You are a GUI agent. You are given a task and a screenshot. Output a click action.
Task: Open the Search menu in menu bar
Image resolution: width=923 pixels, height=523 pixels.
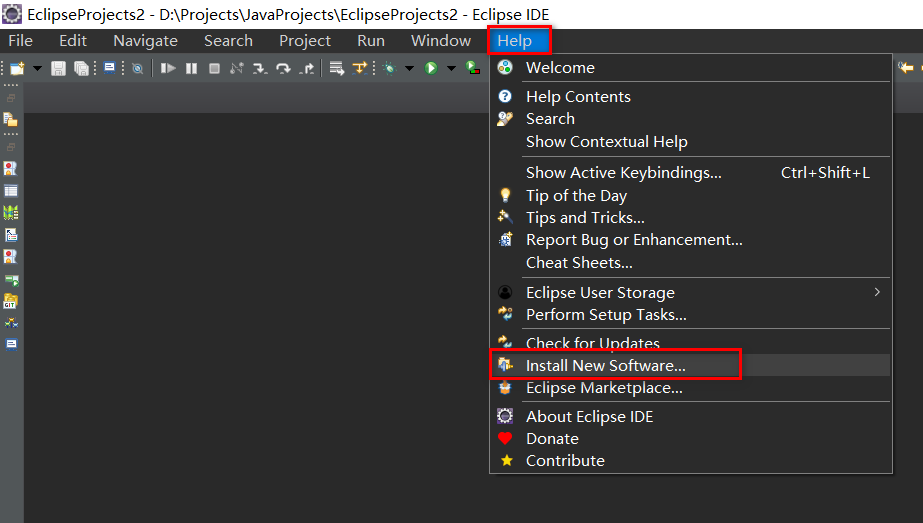(x=228, y=41)
